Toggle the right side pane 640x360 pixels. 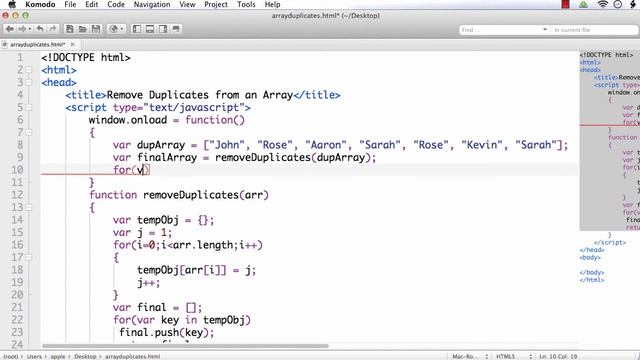(x=163, y=29)
